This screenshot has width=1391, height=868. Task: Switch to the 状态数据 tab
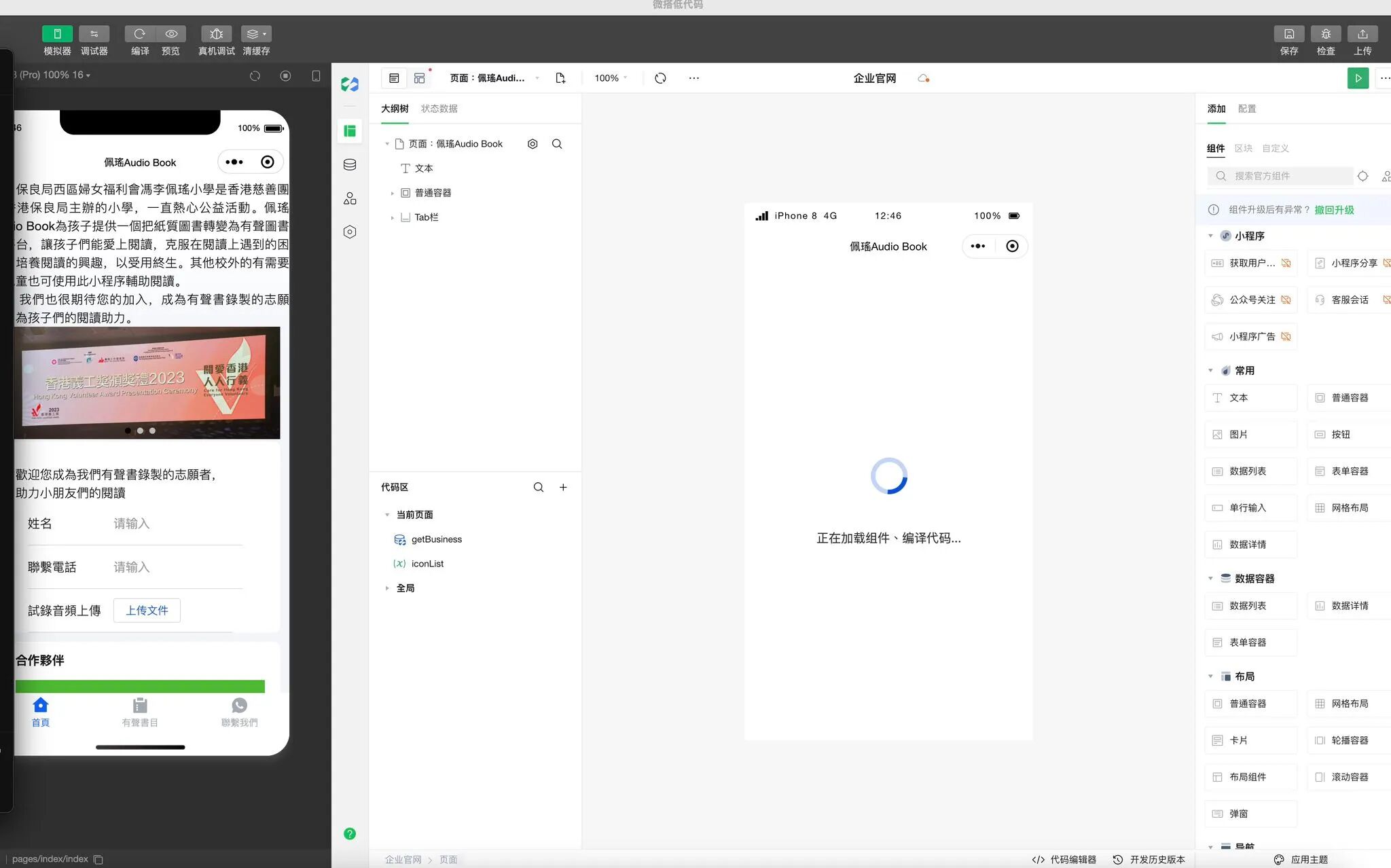pos(439,109)
